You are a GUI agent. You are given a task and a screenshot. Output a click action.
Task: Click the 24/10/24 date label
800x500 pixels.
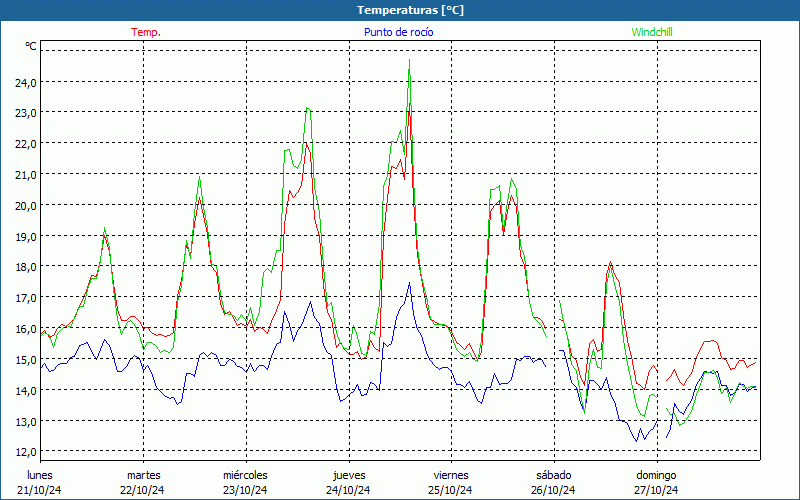click(348, 490)
